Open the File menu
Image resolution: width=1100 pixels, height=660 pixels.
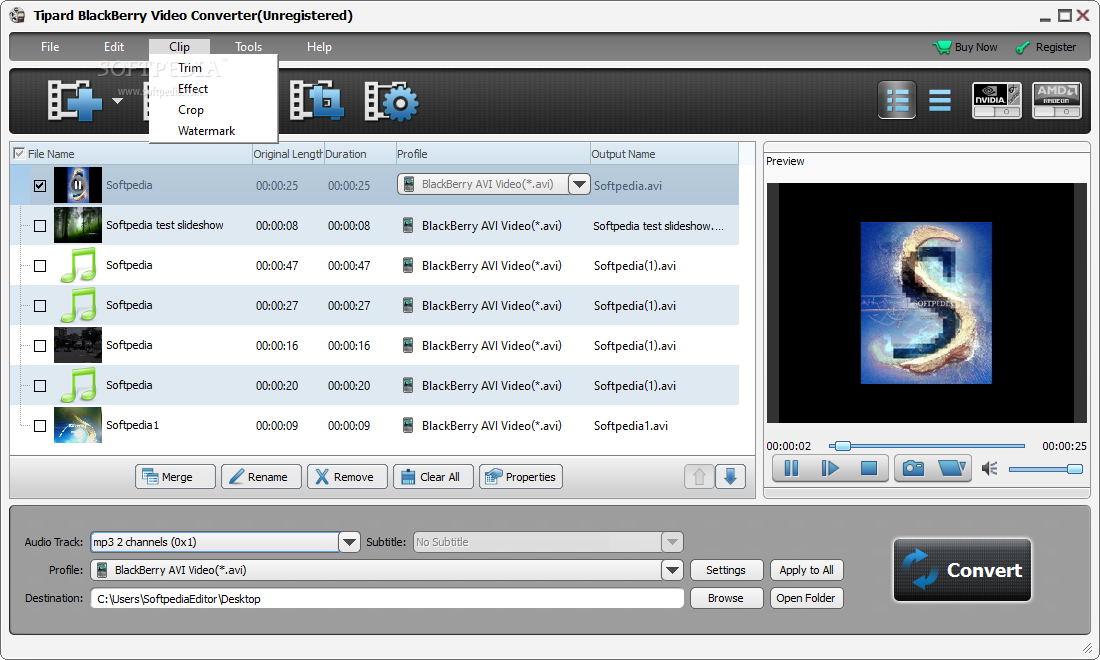point(50,47)
